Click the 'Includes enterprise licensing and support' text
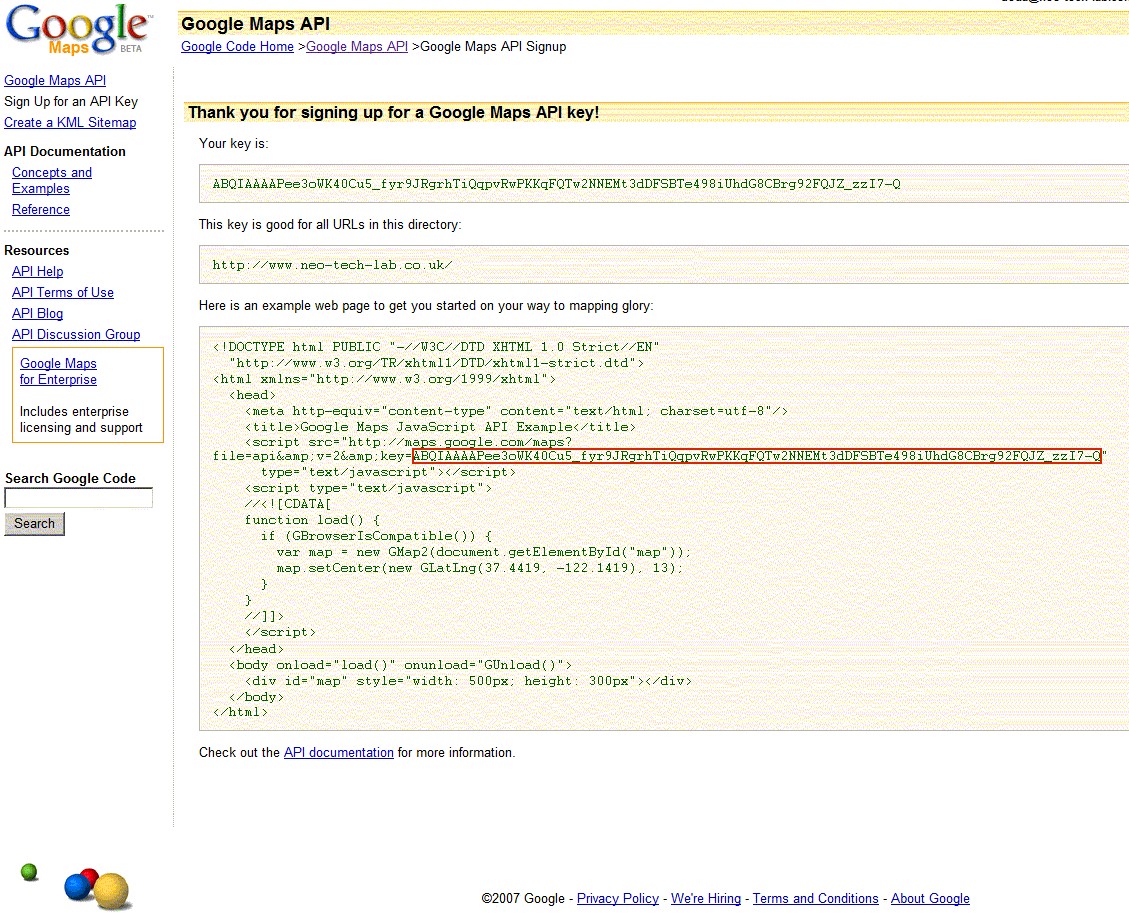This screenshot has height=914, width=1129. click(x=81, y=420)
